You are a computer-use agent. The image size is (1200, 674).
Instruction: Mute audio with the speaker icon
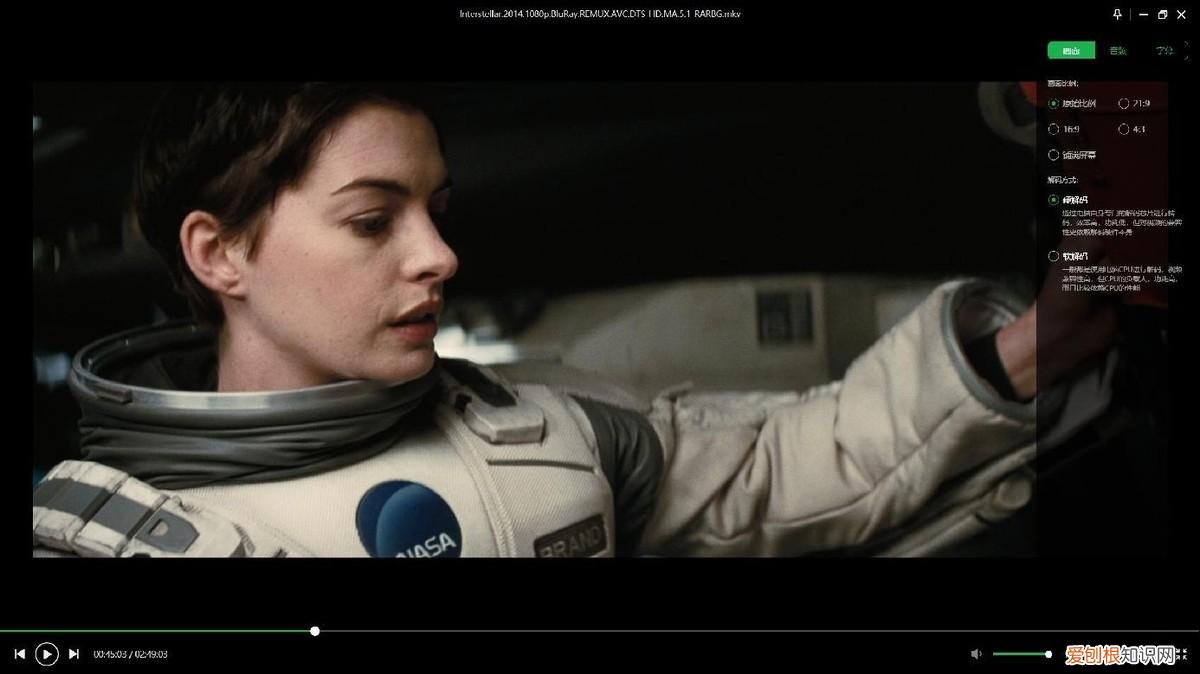click(x=976, y=654)
